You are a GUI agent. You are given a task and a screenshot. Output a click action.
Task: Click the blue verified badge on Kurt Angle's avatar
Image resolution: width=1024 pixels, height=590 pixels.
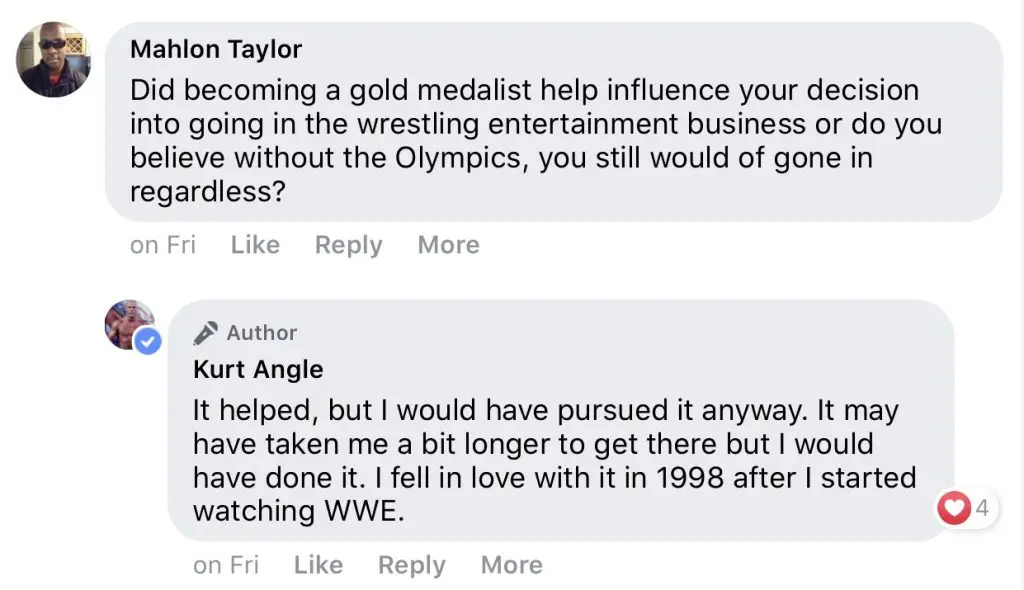(148, 341)
